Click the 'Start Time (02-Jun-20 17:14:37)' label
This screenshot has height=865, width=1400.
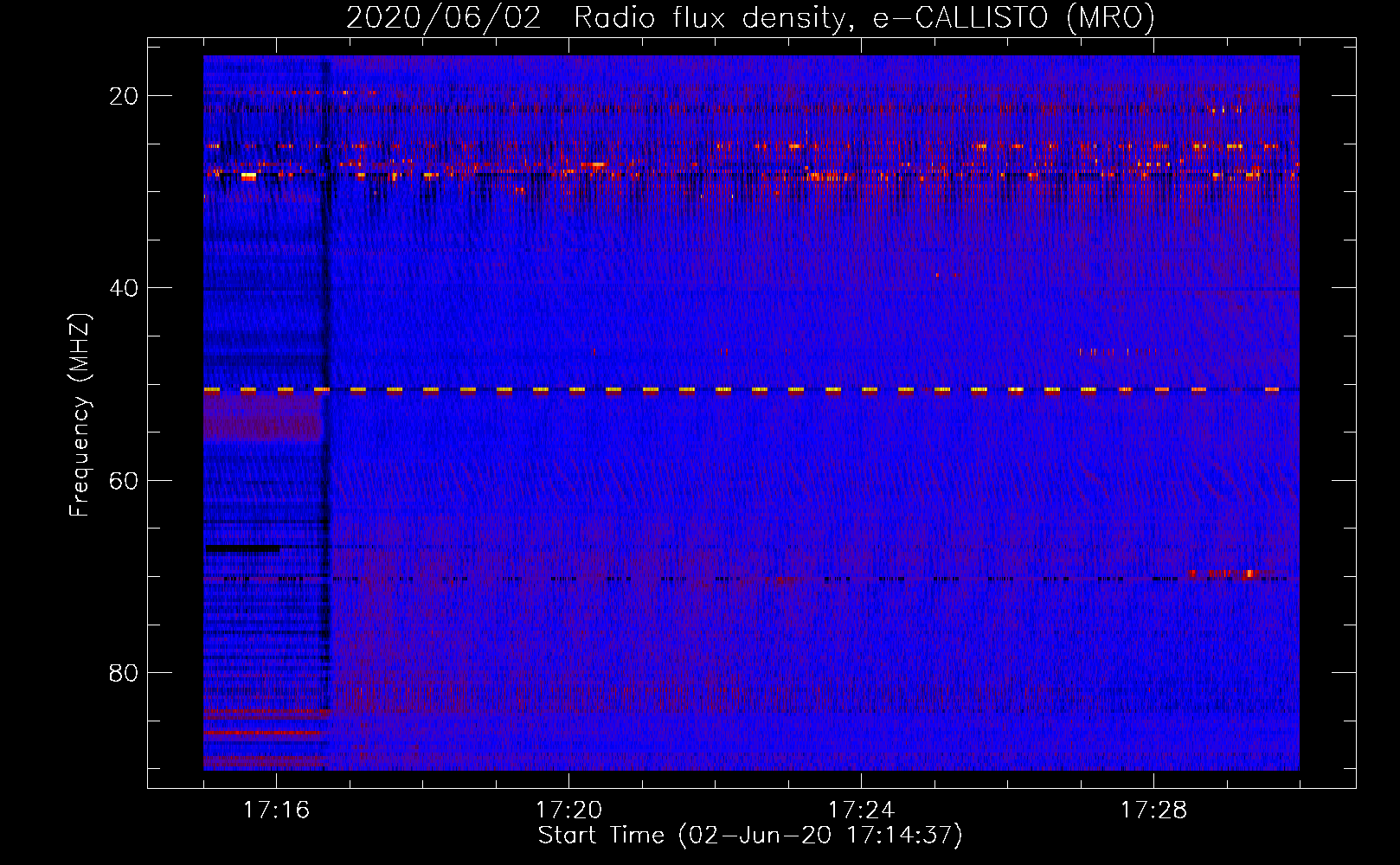750,836
